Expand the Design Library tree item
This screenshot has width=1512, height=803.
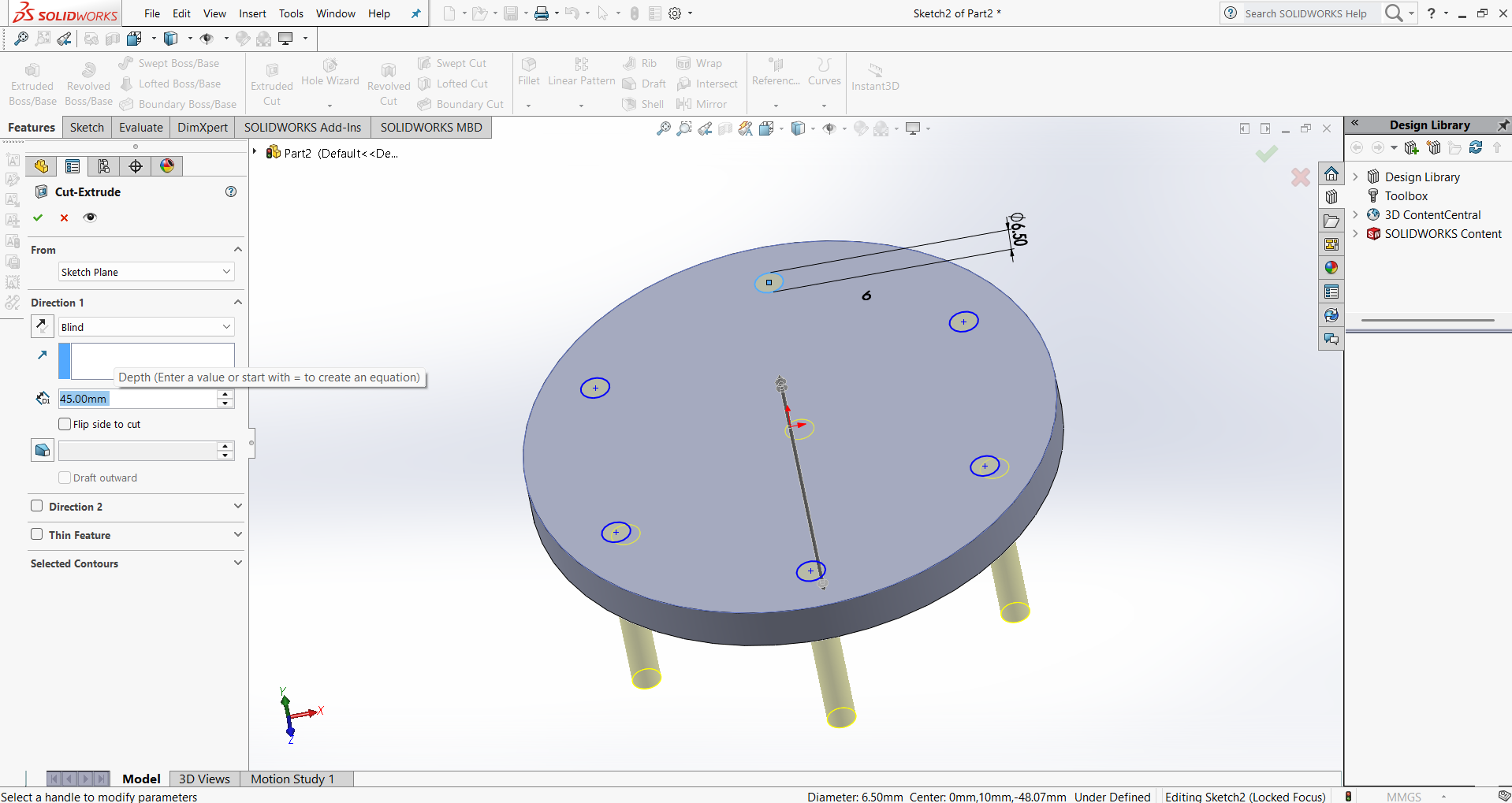[1356, 177]
